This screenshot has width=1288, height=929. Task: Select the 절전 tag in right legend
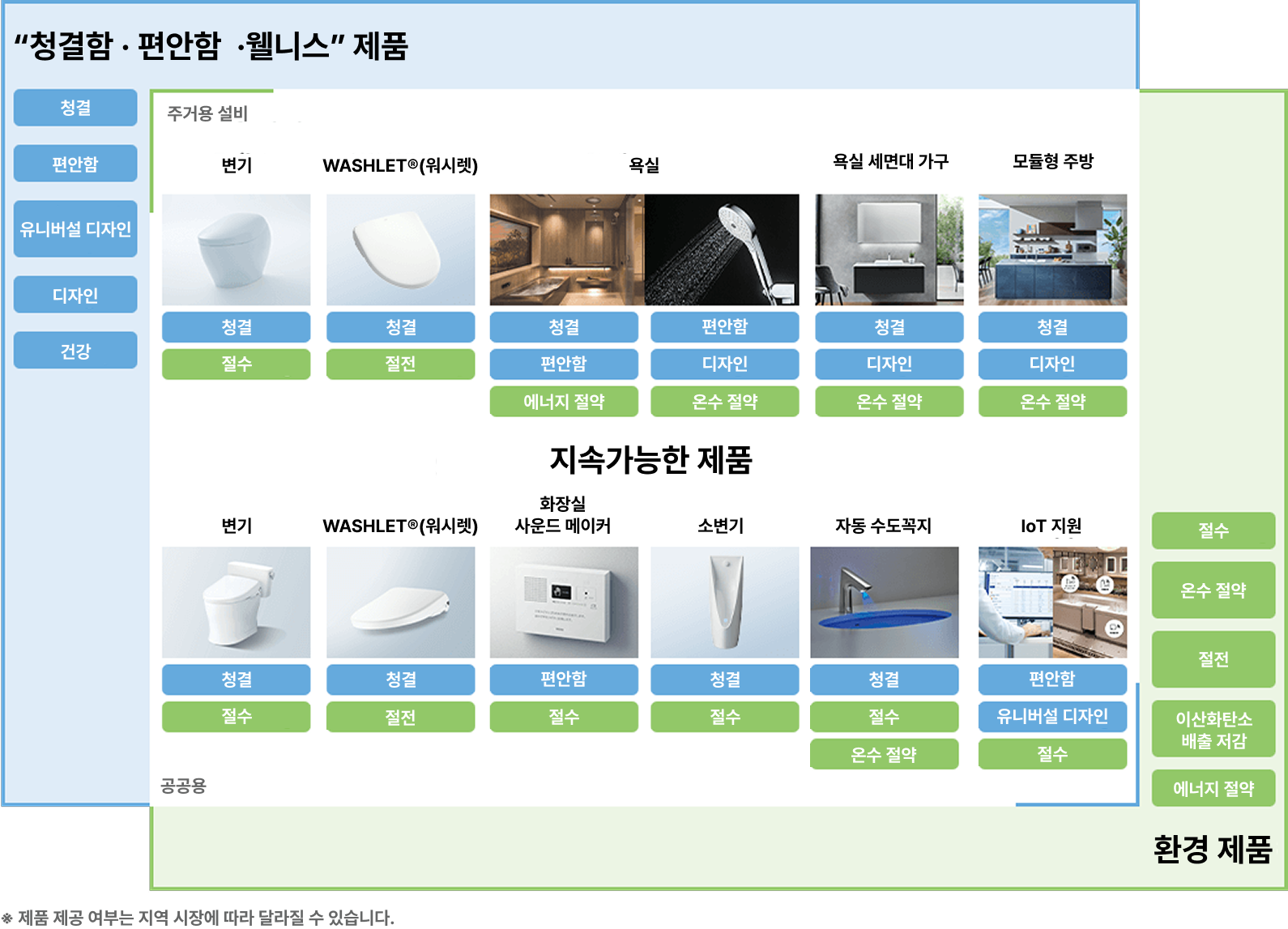(x=1213, y=659)
